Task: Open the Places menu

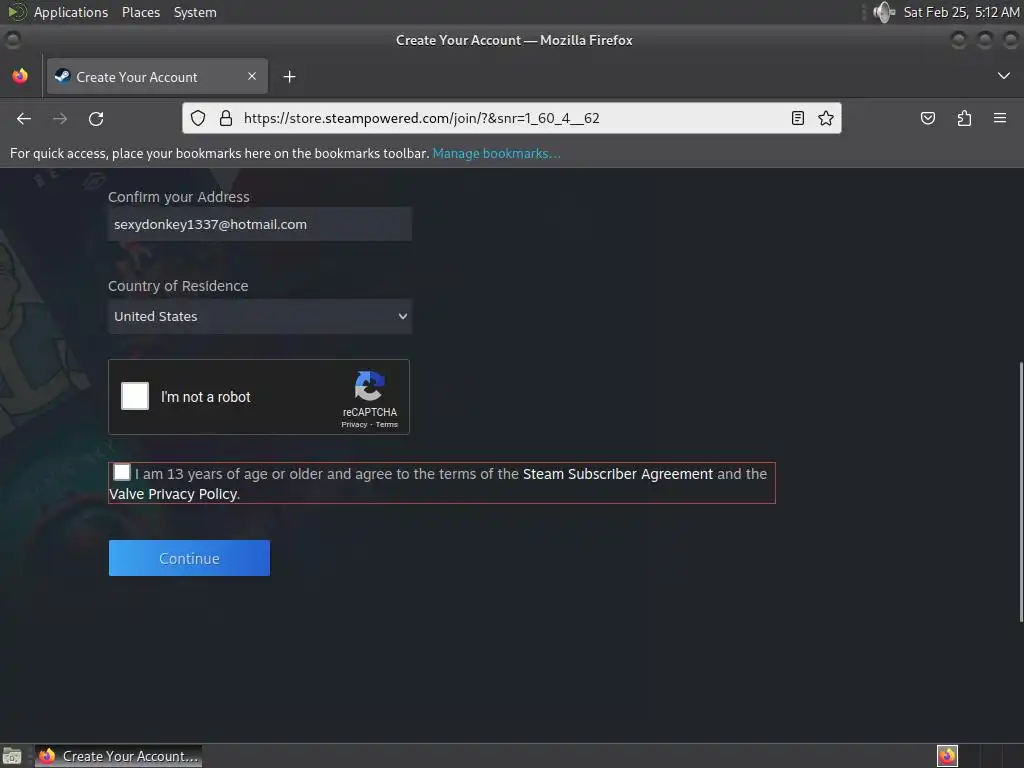Action: coord(141,12)
